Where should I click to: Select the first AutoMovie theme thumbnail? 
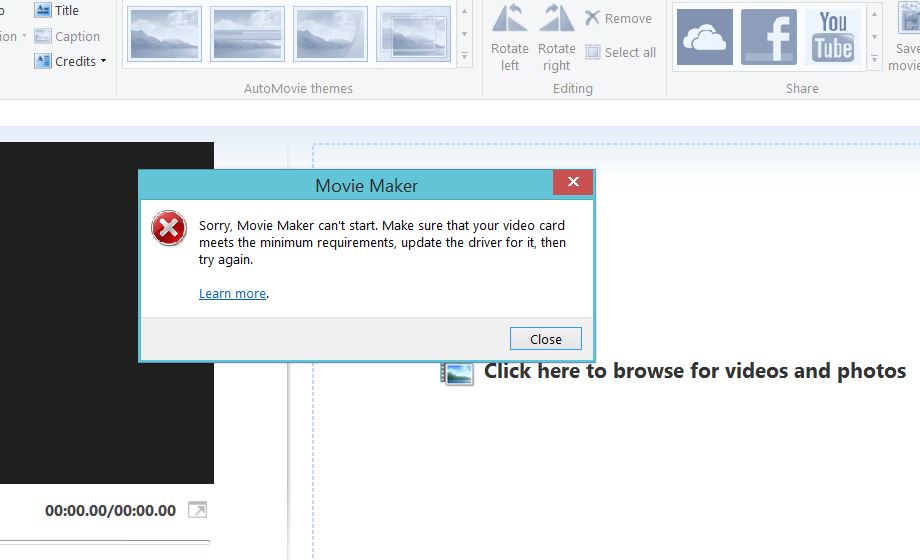[165, 34]
